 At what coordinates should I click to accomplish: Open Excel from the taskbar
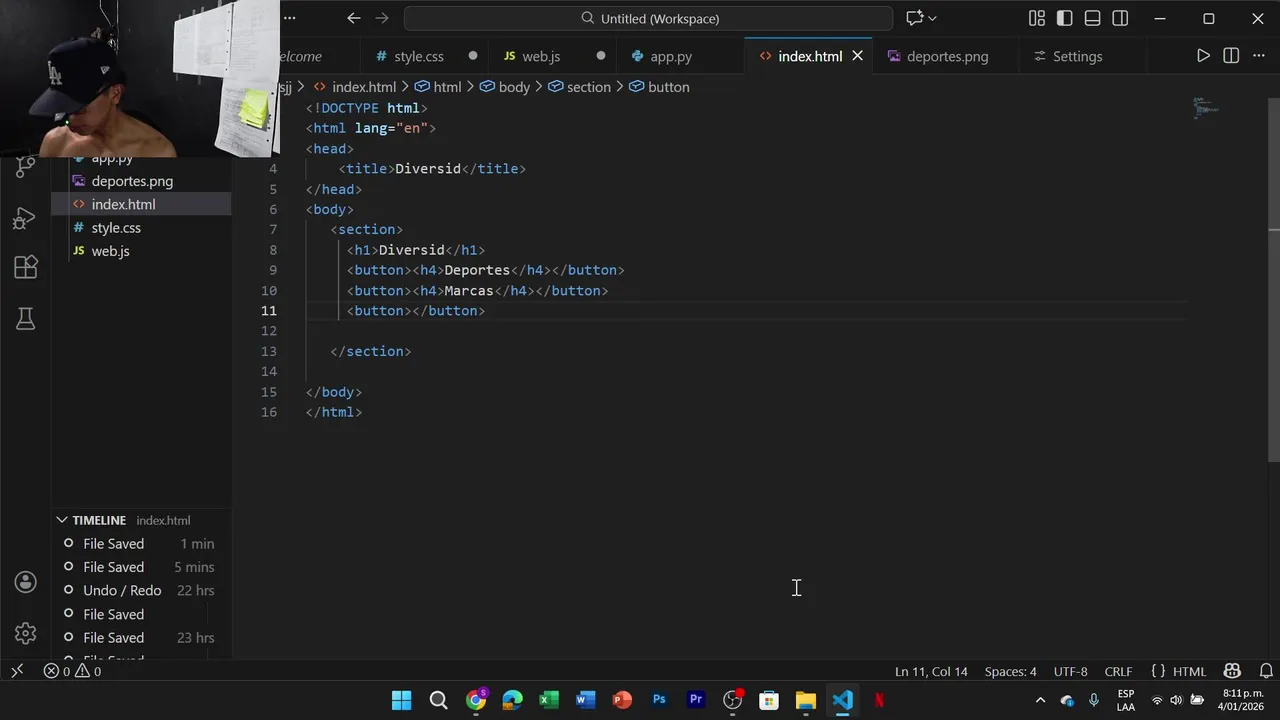(x=549, y=700)
